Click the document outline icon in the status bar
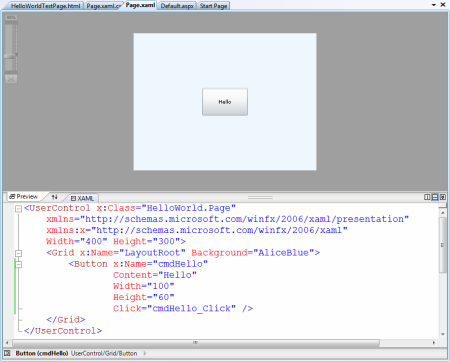This screenshot has width=450, height=362. pos(7,353)
